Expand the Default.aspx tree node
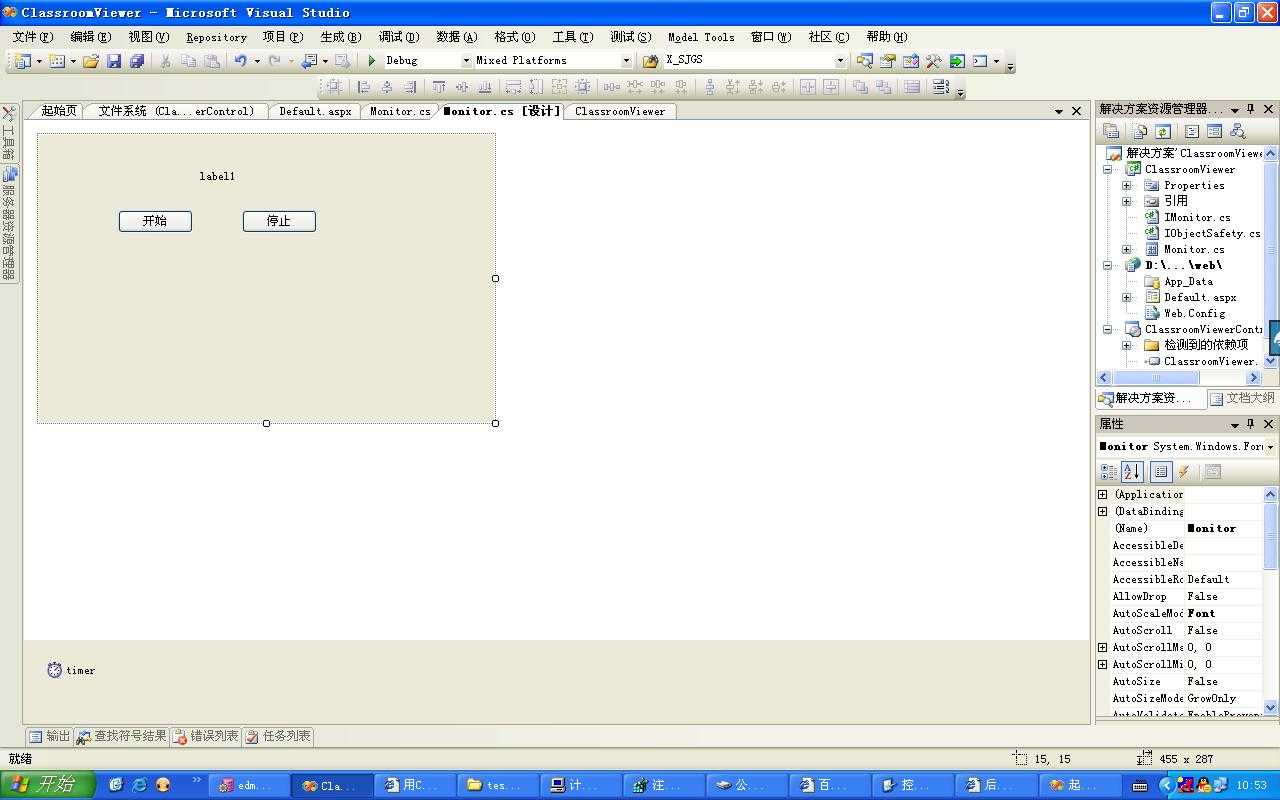Image resolution: width=1280 pixels, height=800 pixels. [1127, 297]
